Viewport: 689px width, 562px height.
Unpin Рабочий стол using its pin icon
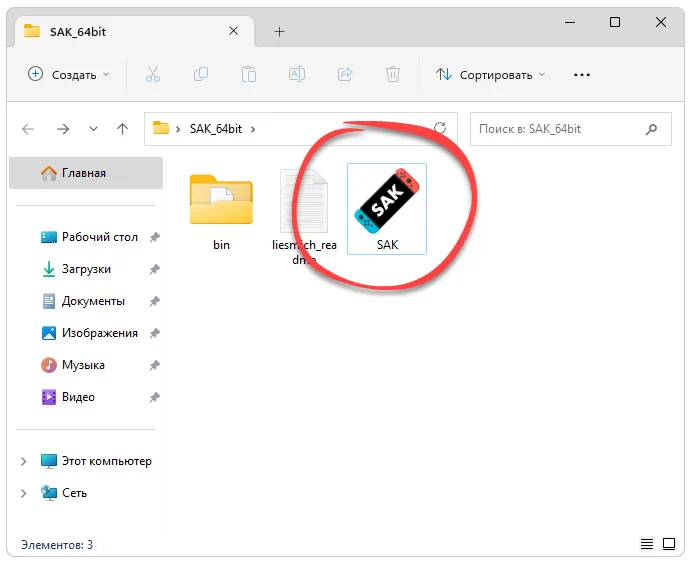(x=154, y=237)
